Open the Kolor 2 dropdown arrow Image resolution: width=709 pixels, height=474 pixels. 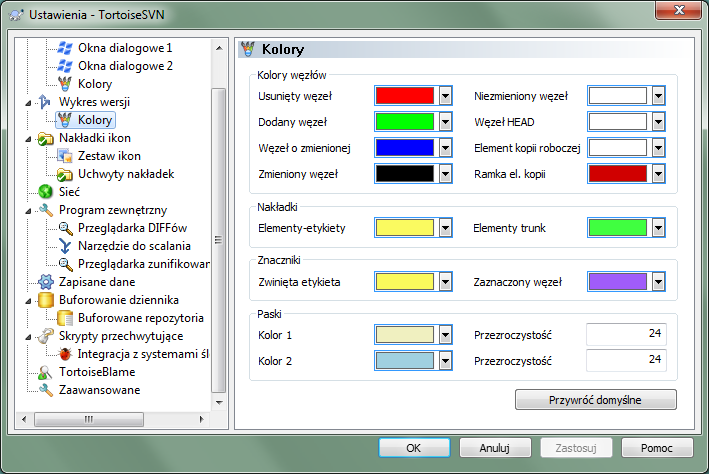pos(445,361)
